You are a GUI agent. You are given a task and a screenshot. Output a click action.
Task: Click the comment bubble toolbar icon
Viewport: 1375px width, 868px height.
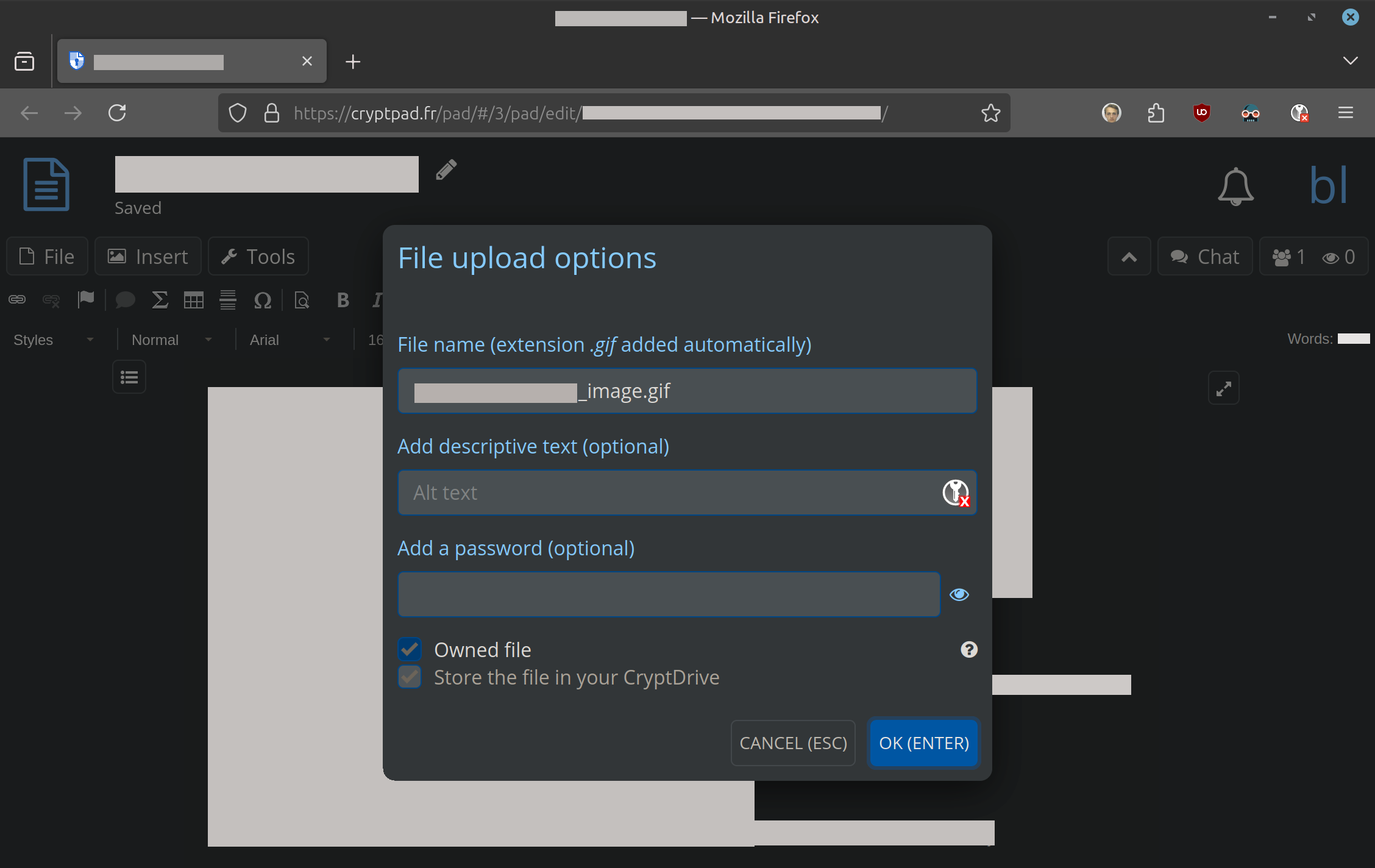[x=125, y=300]
